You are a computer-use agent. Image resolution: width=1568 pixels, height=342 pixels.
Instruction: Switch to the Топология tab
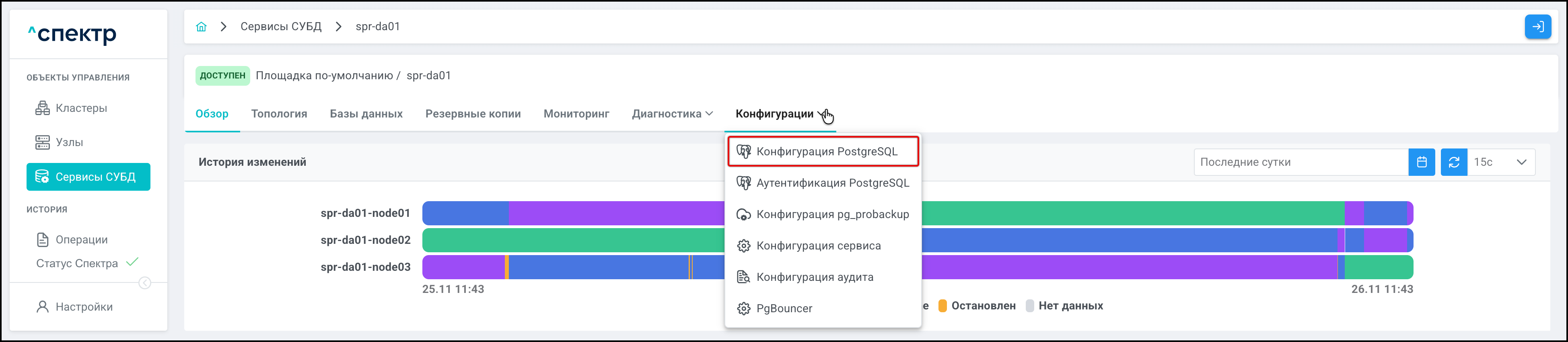point(279,114)
